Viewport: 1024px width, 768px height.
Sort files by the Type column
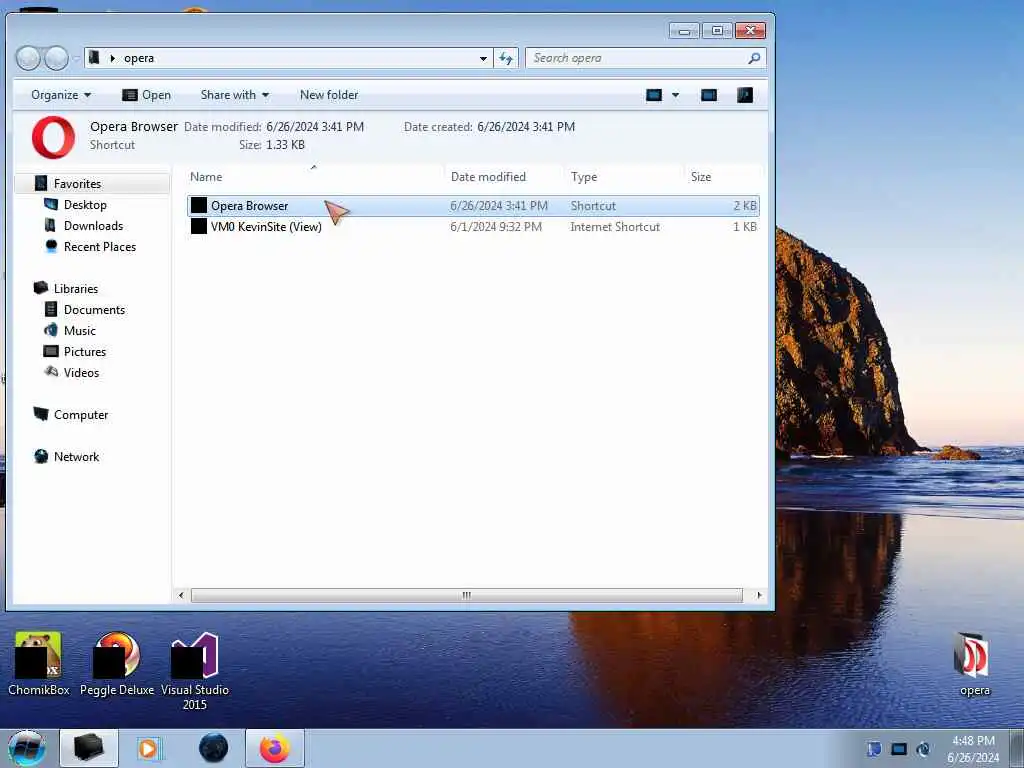tap(624, 177)
